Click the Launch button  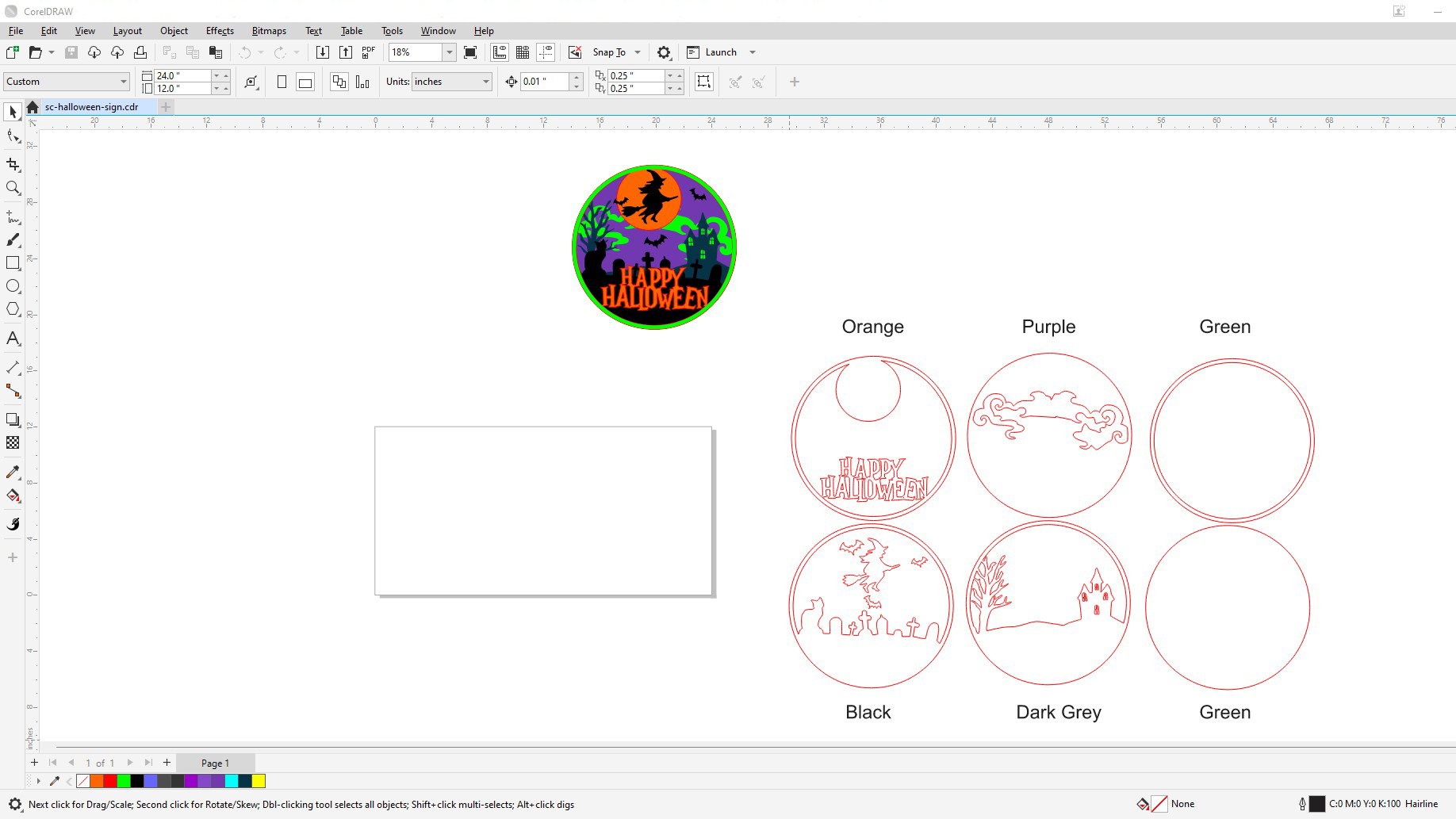720,52
